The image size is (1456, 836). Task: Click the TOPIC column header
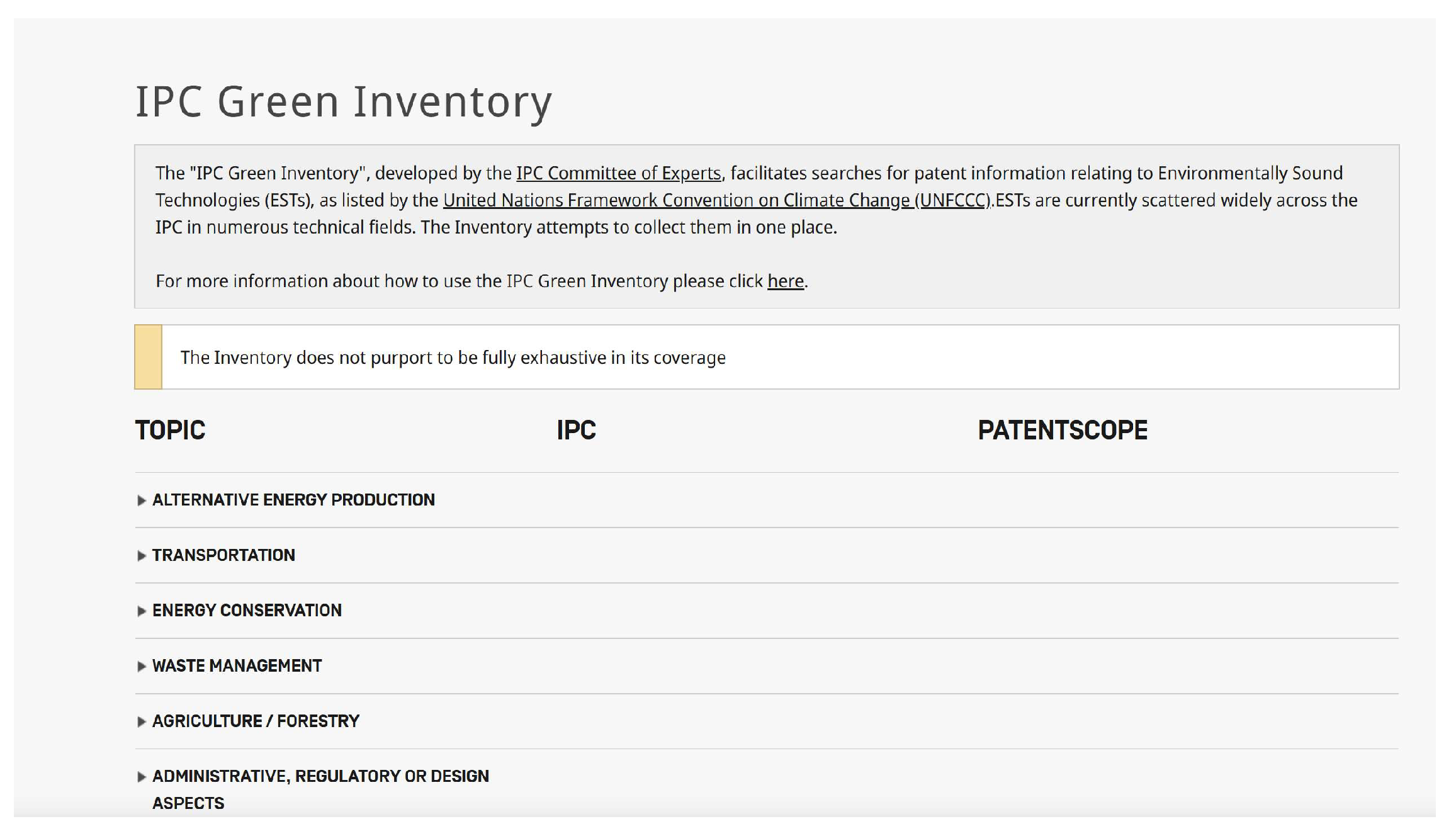click(170, 431)
